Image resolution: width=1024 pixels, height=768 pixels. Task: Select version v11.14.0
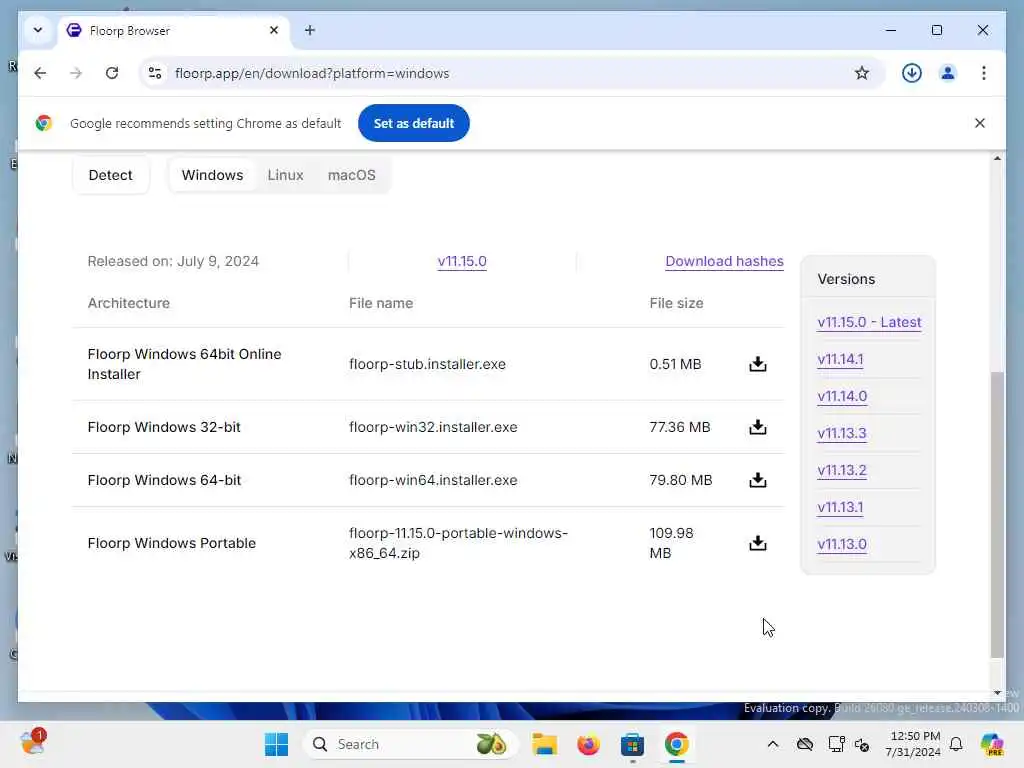click(x=842, y=396)
